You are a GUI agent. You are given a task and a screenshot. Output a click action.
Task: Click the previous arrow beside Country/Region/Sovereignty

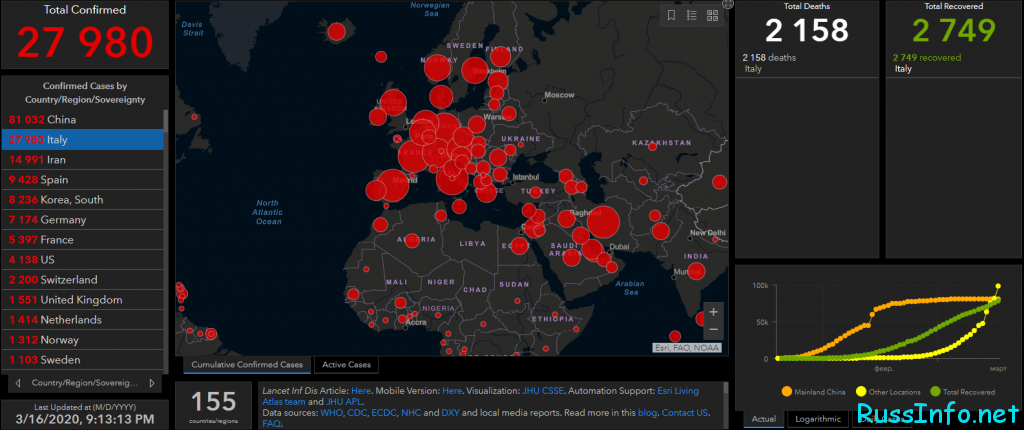click(18, 383)
